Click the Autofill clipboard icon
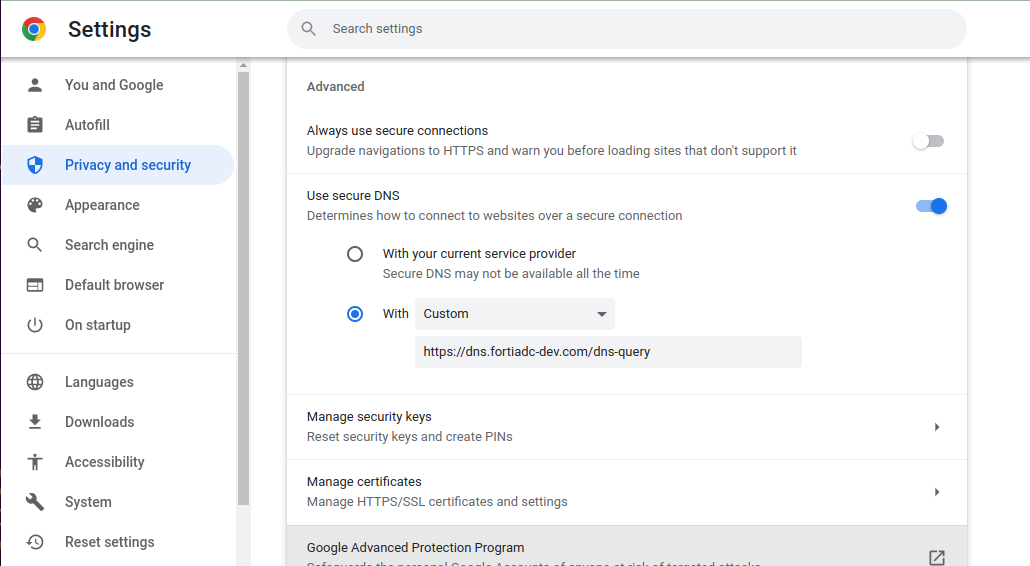This screenshot has height=566, width=1030. [x=35, y=125]
